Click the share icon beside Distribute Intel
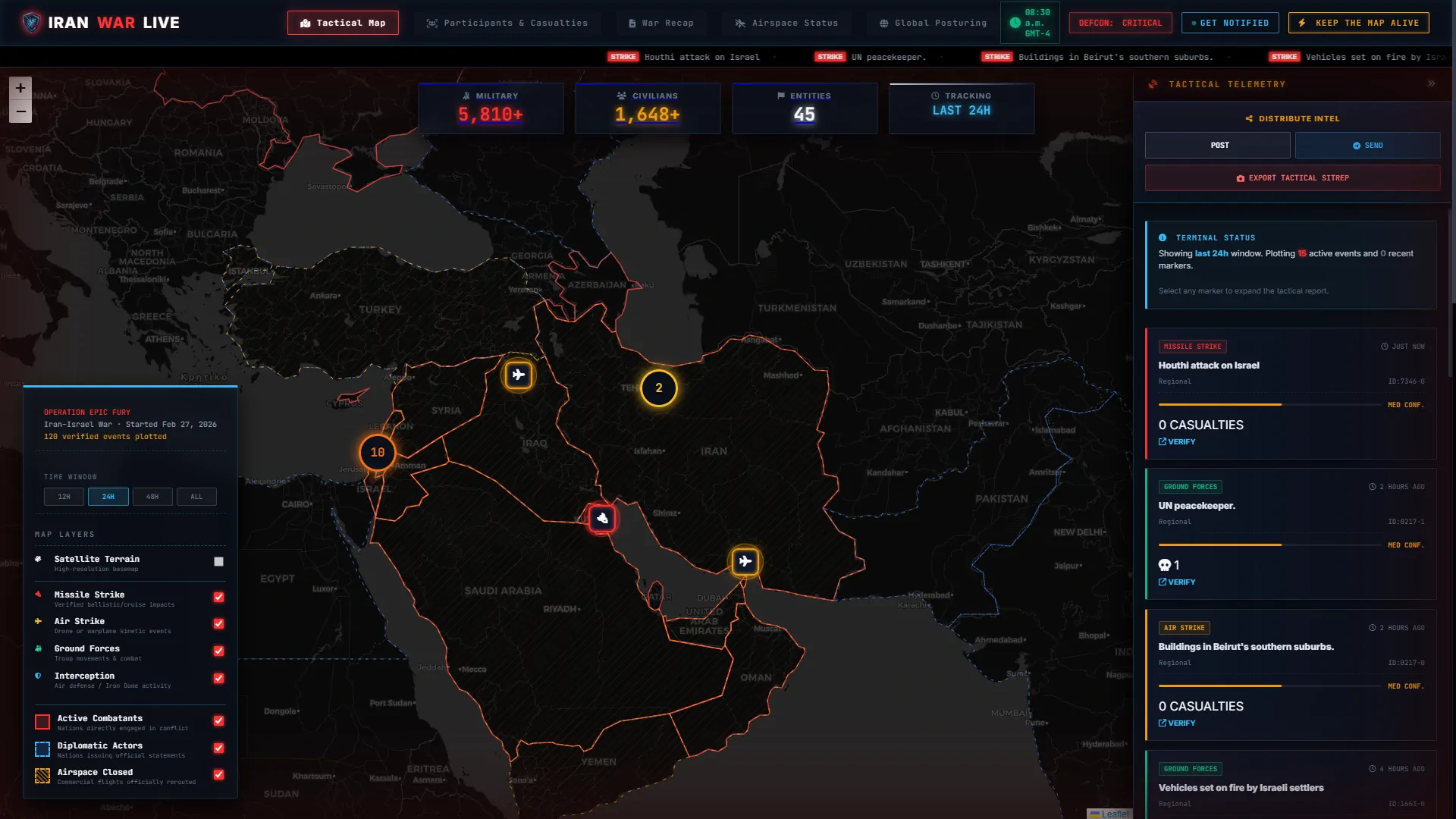1456x819 pixels. tap(1249, 118)
